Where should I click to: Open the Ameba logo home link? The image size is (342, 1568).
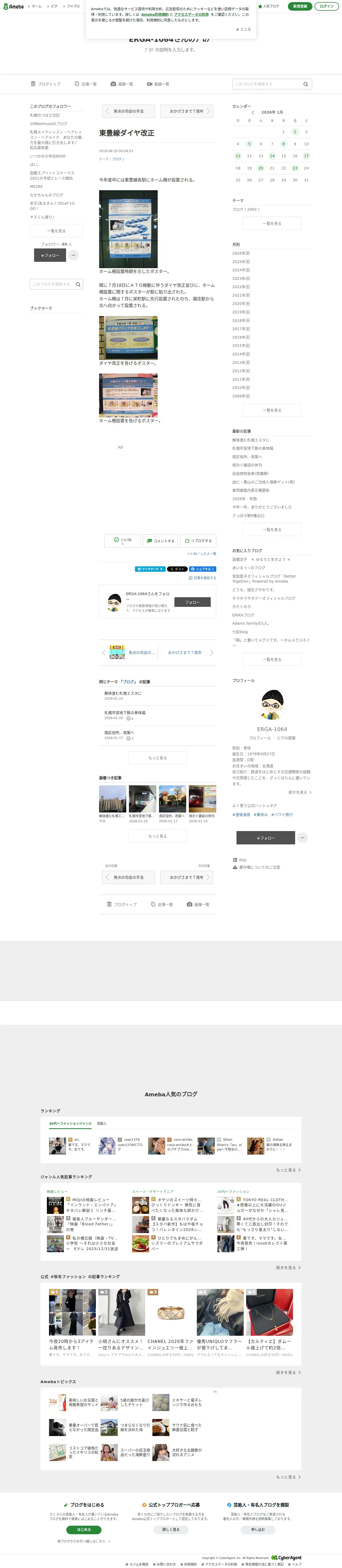13,6
